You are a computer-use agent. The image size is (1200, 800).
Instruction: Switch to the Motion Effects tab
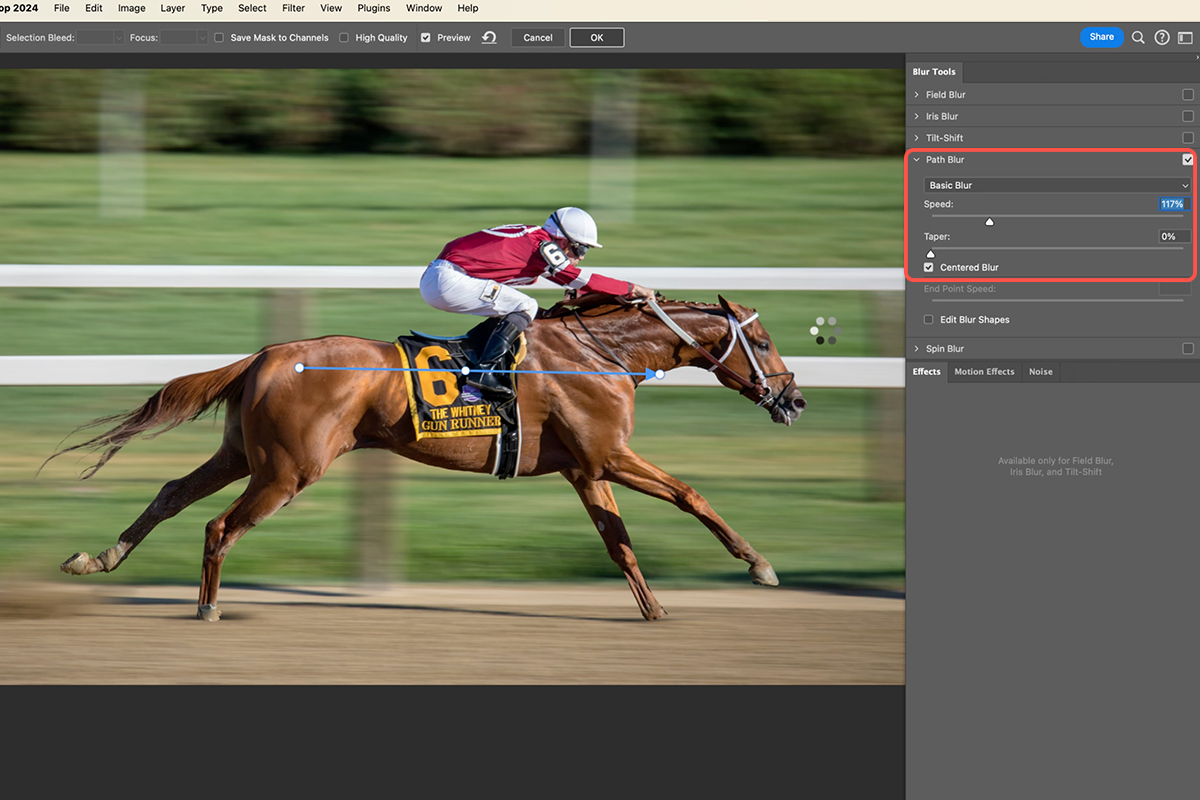click(984, 372)
